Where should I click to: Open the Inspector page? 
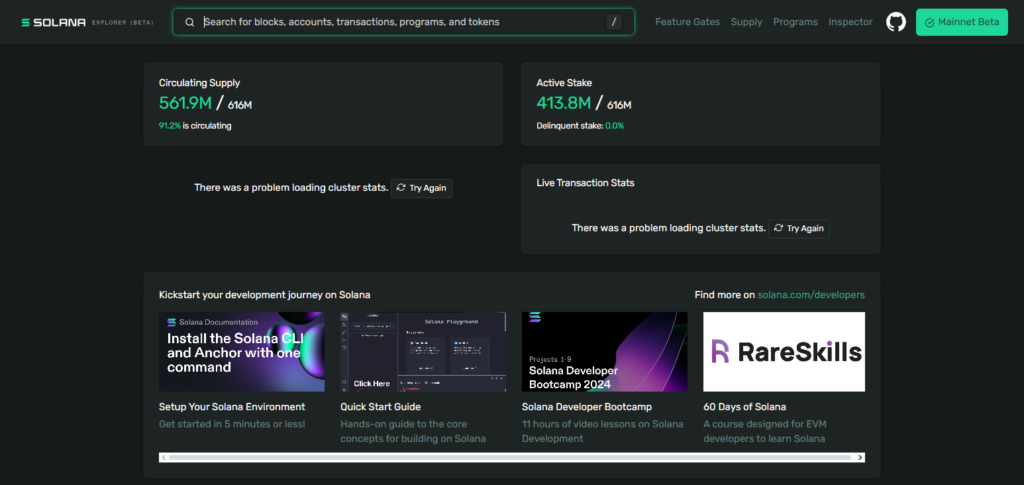point(850,22)
